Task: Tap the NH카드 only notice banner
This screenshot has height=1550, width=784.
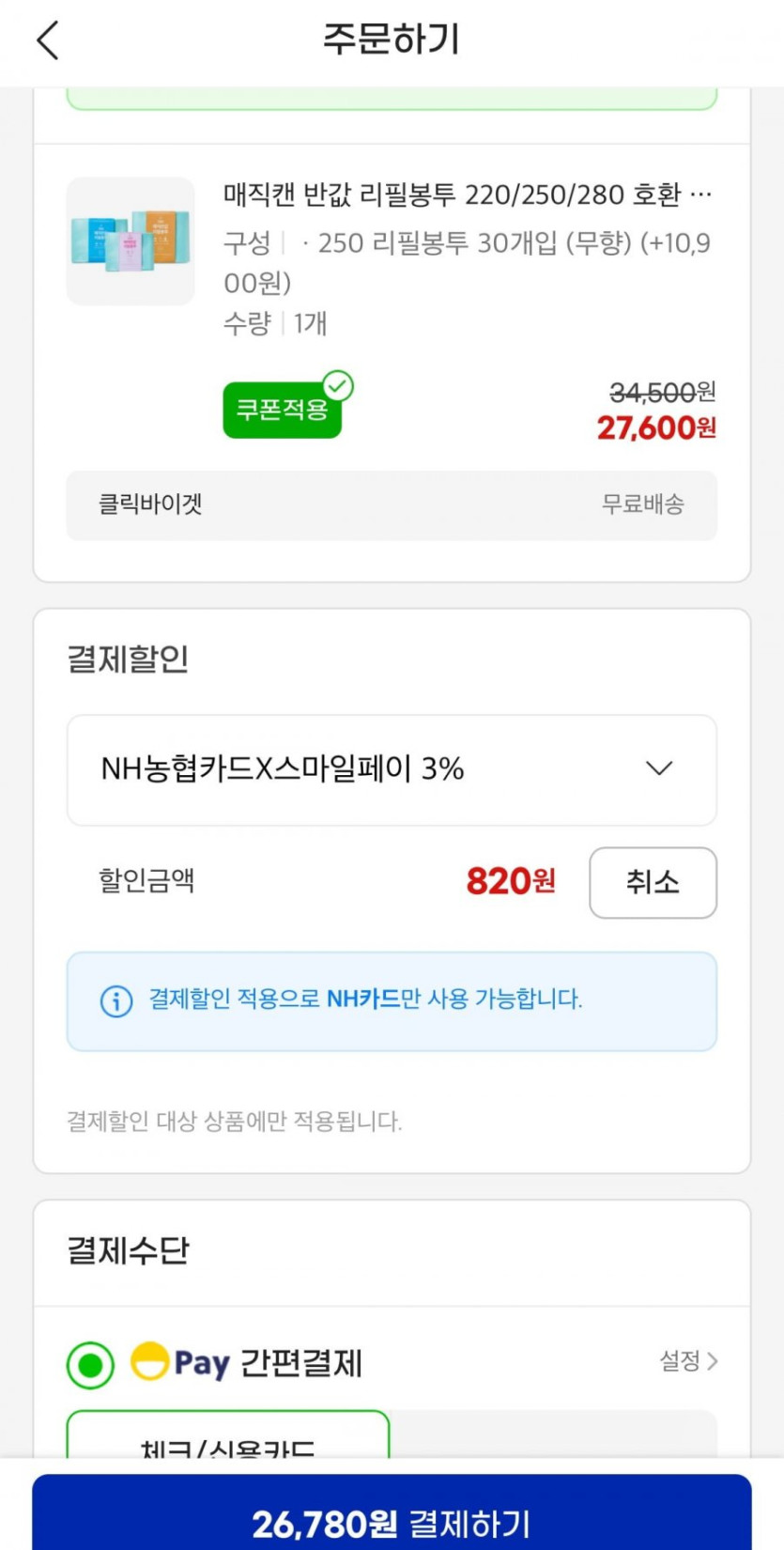Action: pos(391,1000)
